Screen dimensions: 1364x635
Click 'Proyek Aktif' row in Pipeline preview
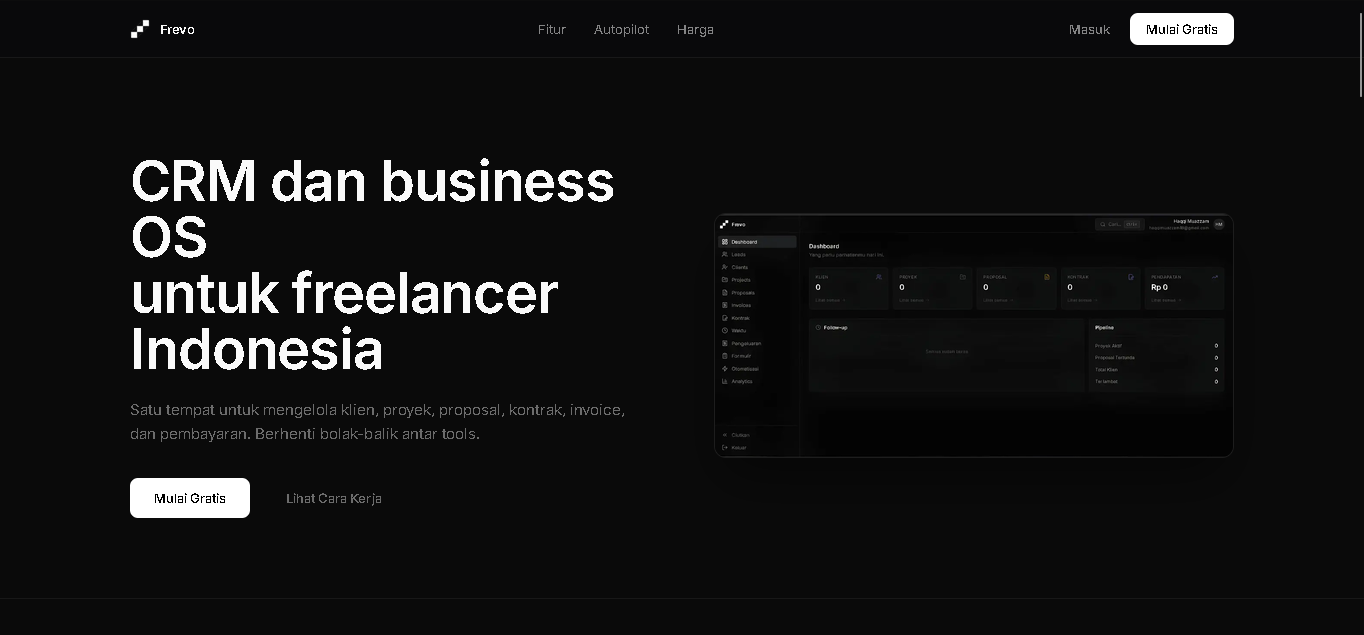click(1156, 346)
